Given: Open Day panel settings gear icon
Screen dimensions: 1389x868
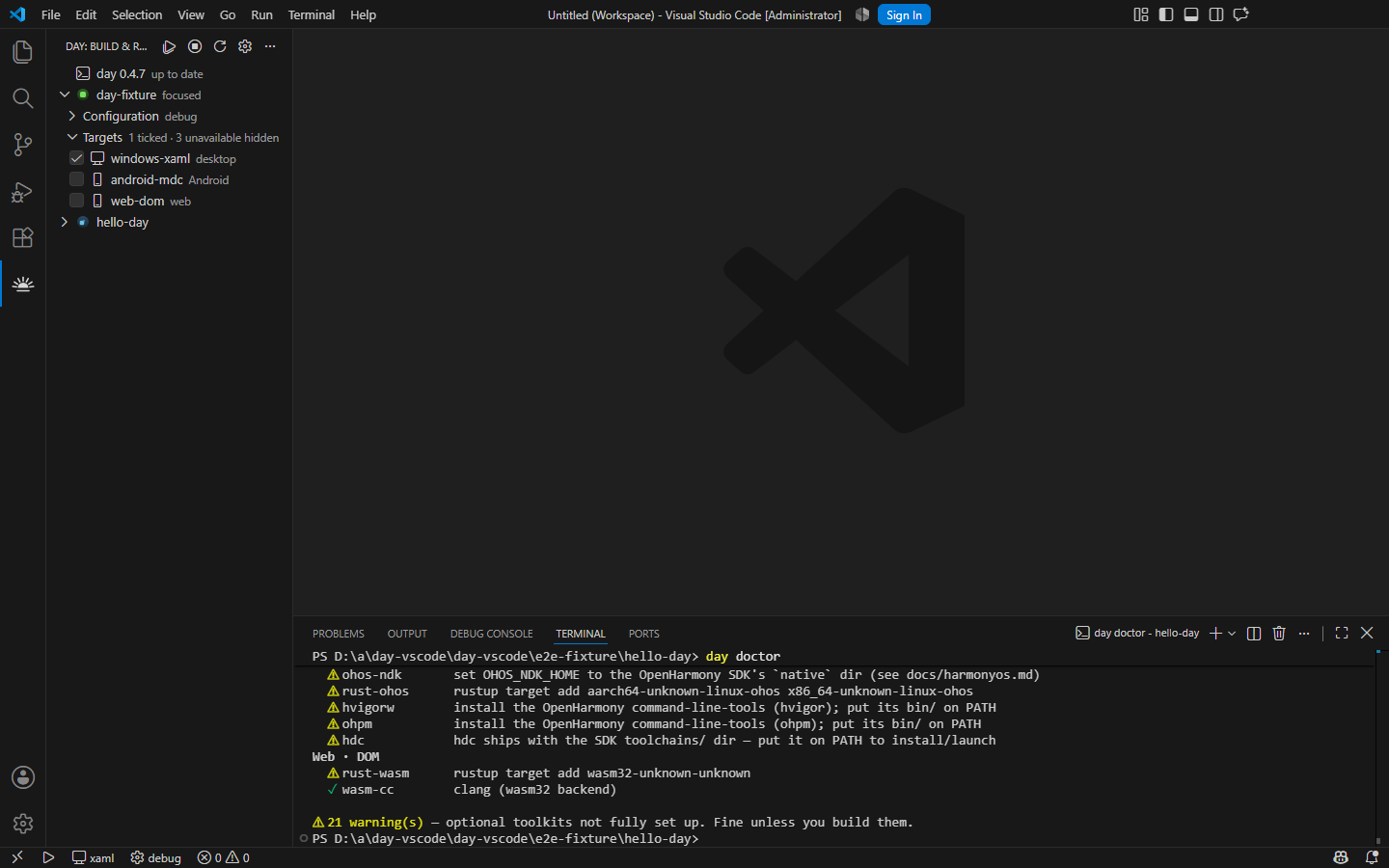Looking at the screenshot, I should tap(245, 46).
